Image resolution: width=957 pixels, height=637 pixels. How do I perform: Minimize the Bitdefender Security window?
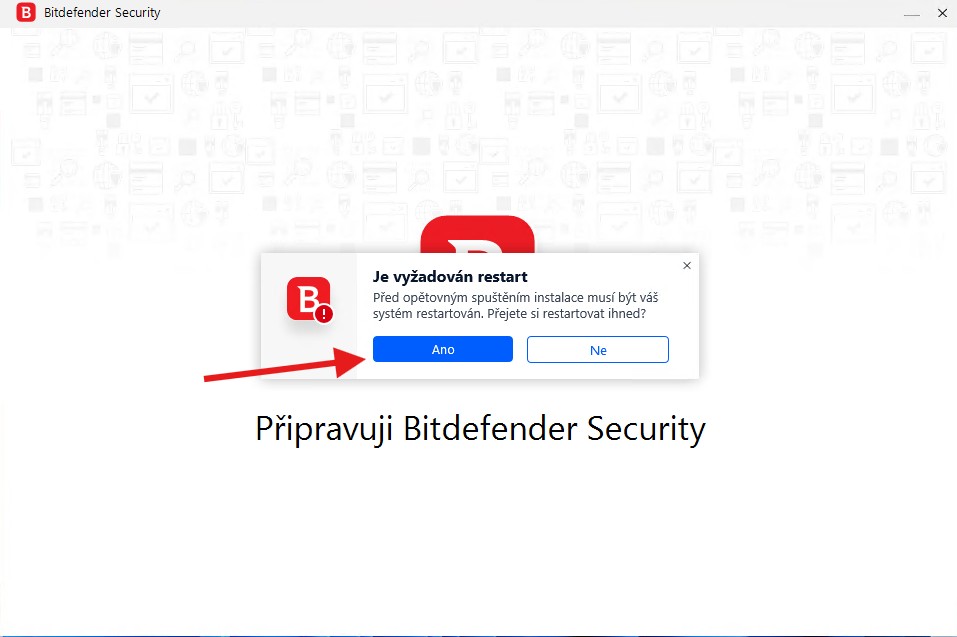pyautogui.click(x=911, y=13)
